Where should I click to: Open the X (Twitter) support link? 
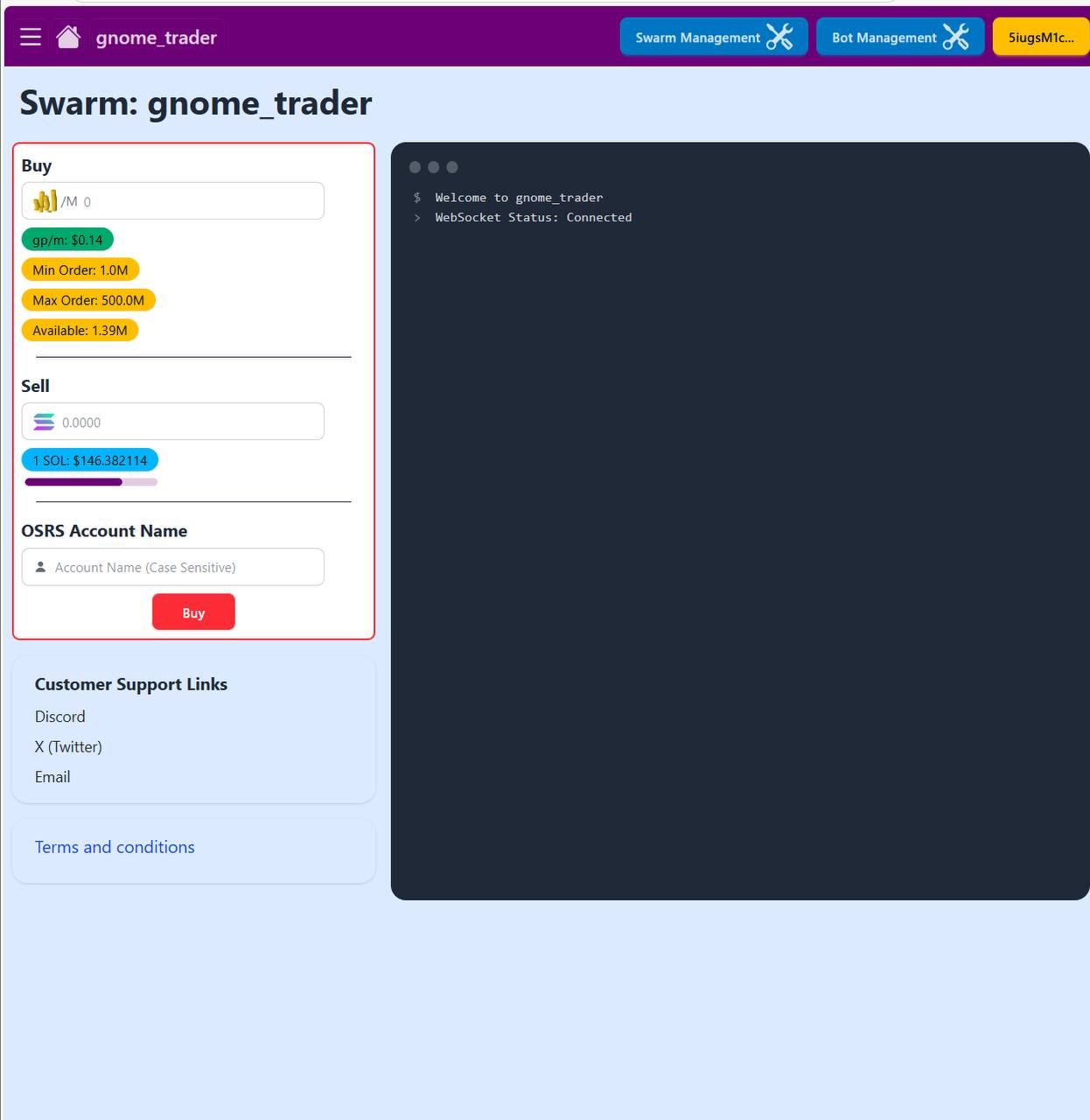tap(68, 746)
